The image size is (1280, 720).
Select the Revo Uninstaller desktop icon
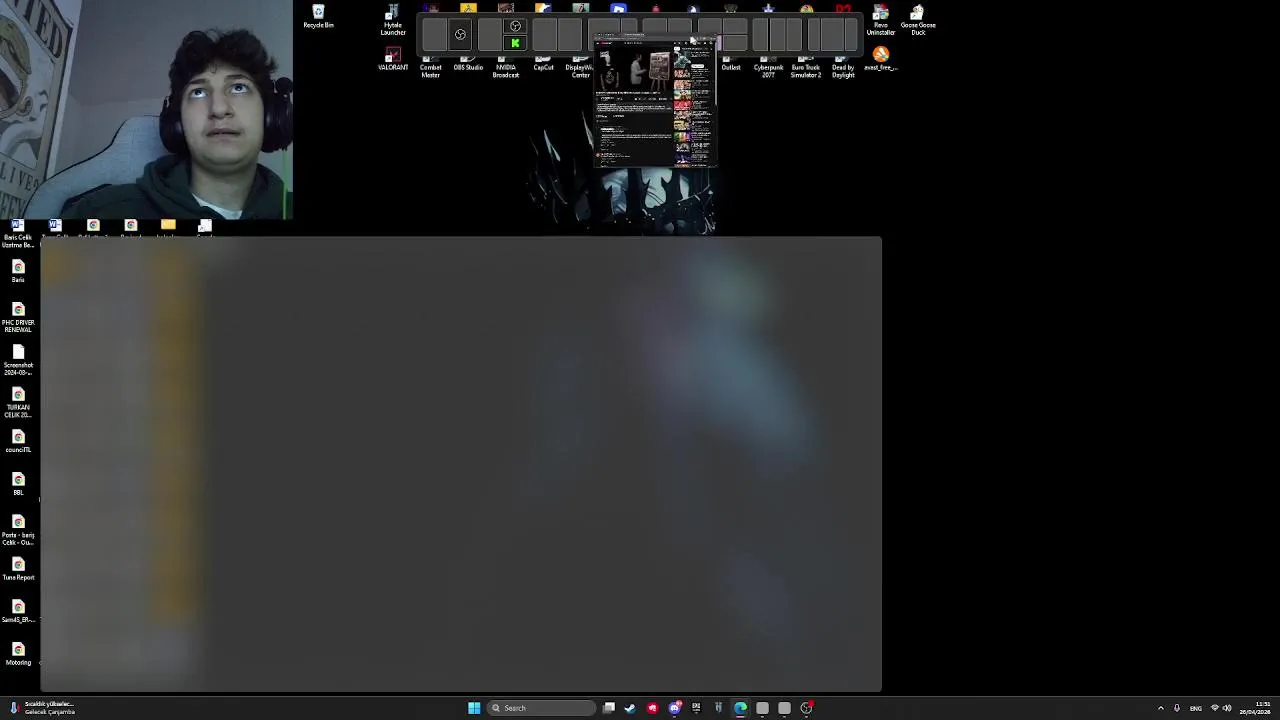pyautogui.click(x=880, y=21)
